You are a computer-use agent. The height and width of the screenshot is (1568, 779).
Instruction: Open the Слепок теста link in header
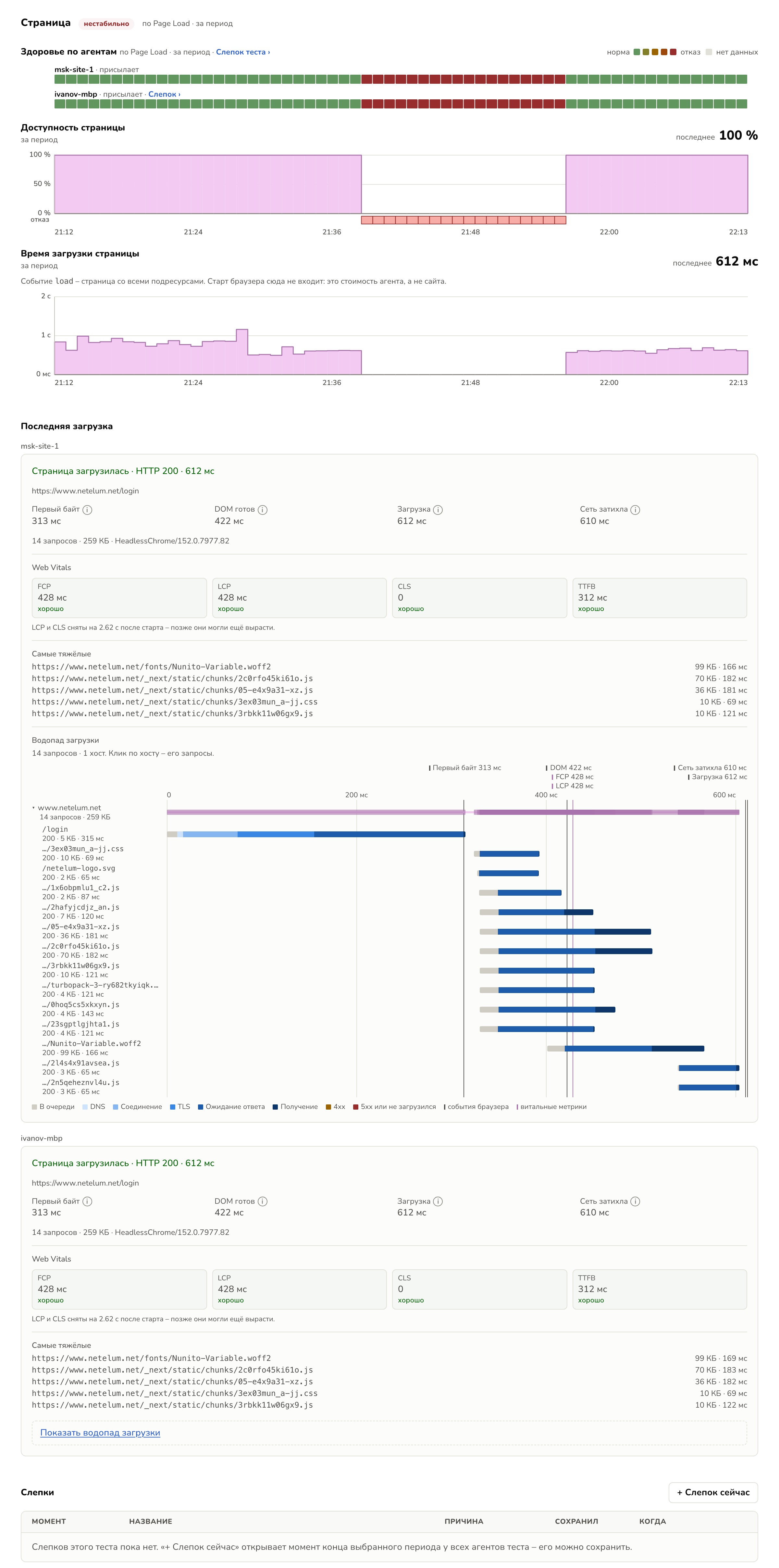click(243, 52)
